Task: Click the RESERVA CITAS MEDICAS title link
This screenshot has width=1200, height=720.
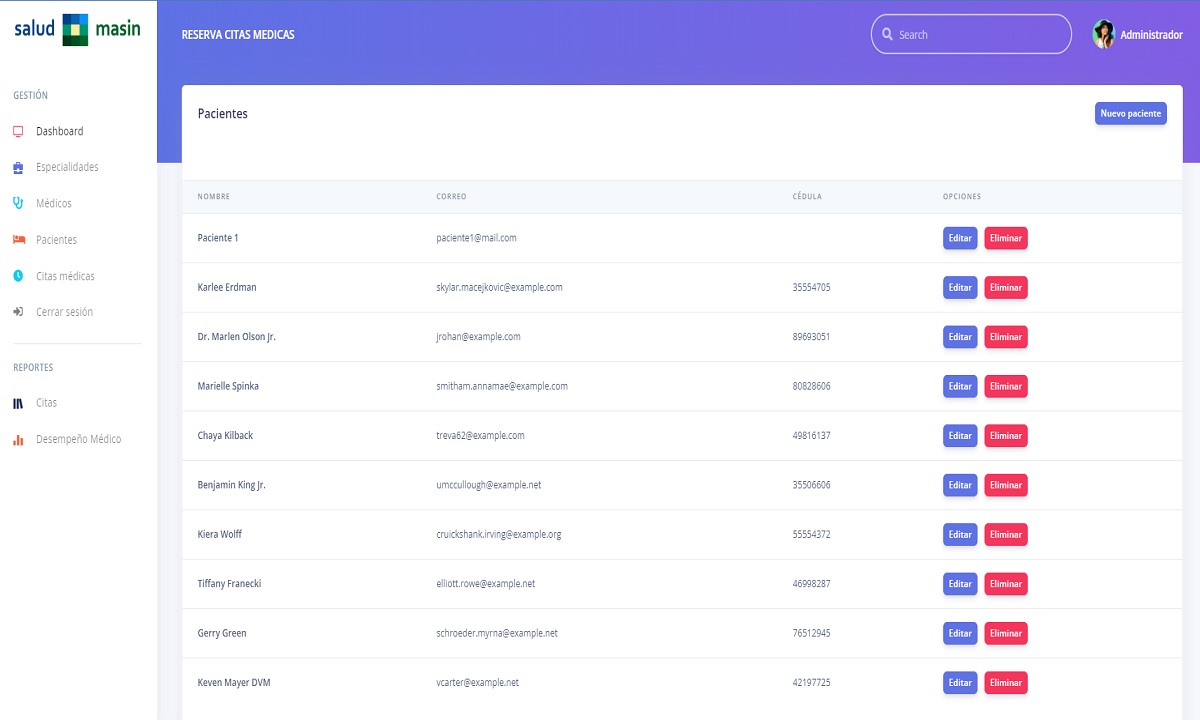Action: (238, 35)
